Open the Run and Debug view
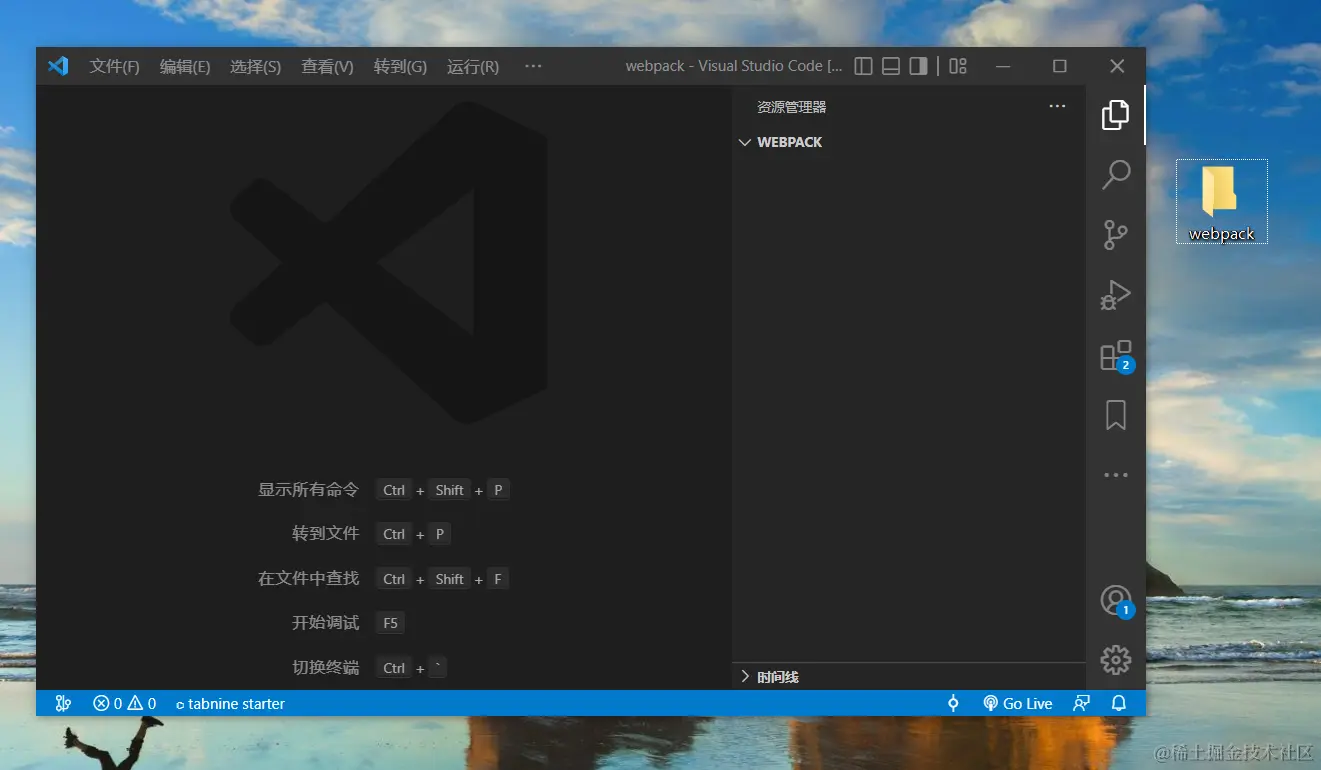The width and height of the screenshot is (1321, 770). pos(1115,295)
